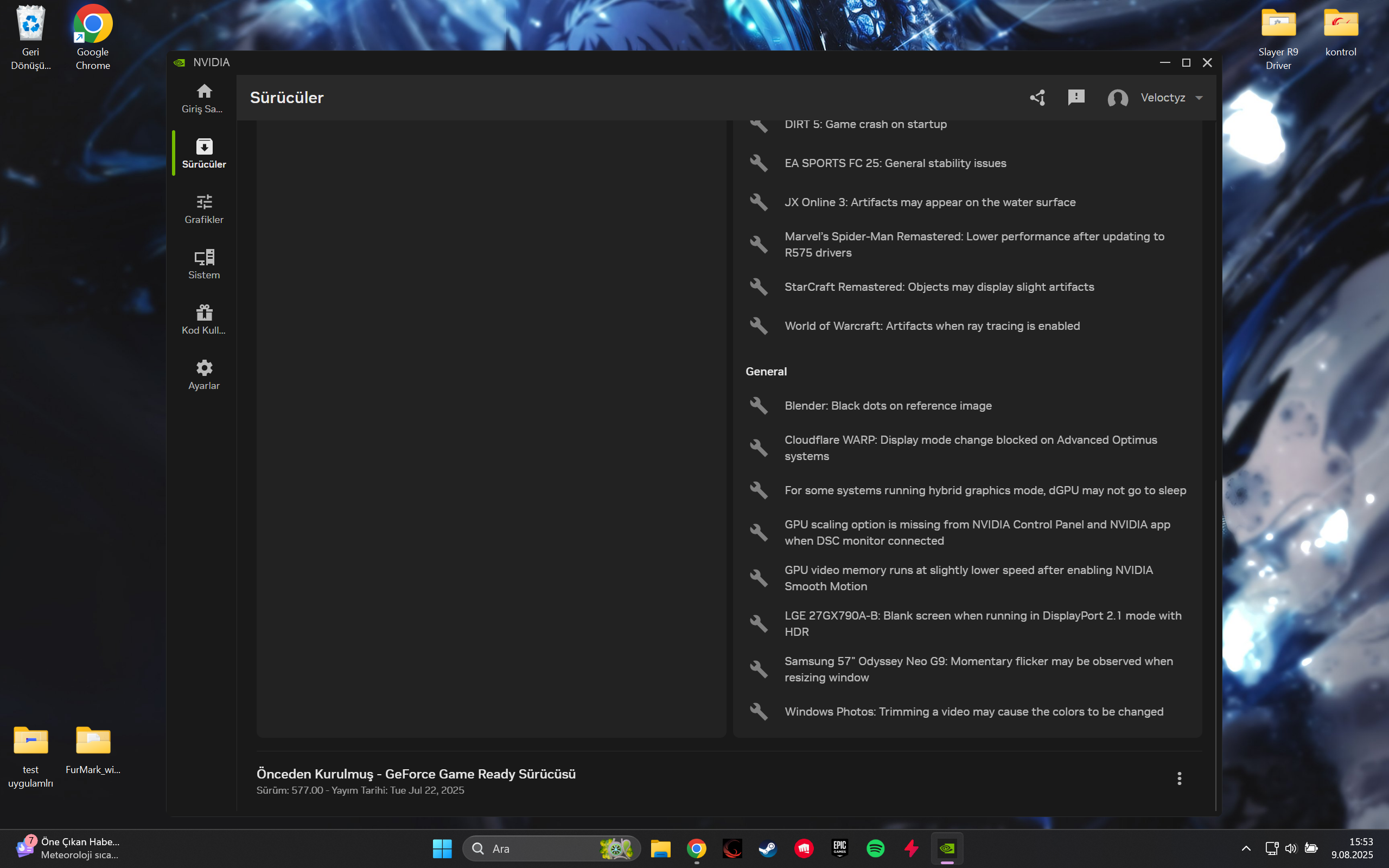Select the Sürücüler tab in sidebar

[x=204, y=154]
